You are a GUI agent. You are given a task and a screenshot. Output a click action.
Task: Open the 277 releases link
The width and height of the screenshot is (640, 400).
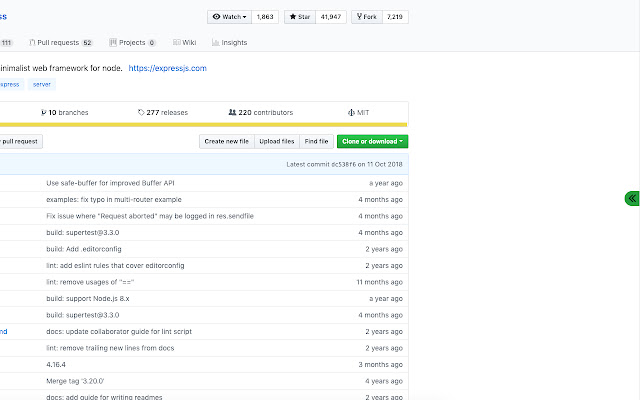[163, 113]
